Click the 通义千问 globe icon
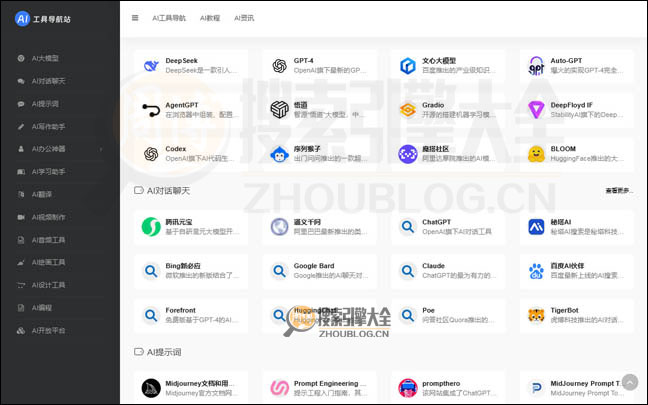648x405 pixels. point(279,227)
